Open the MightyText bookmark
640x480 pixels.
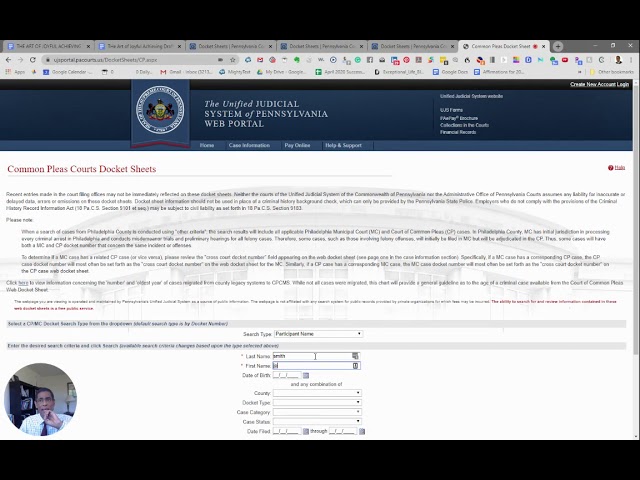[x=235, y=72]
